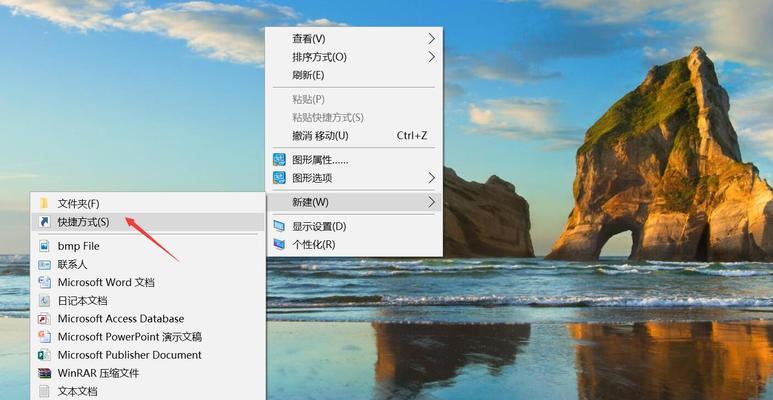
Task: Click the personalization icon beside 个性化(R)
Action: point(280,244)
